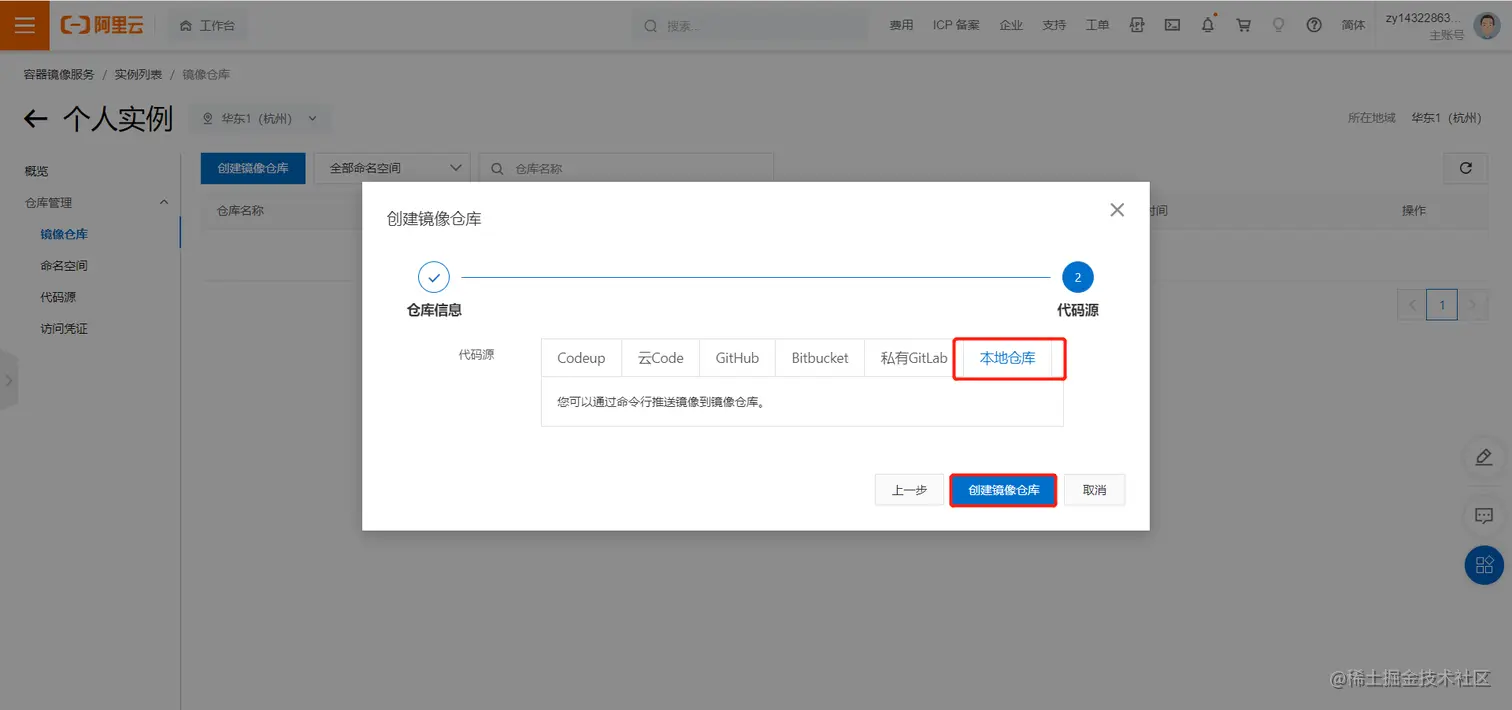Select the 私有GitLab code source tab

click(914, 358)
